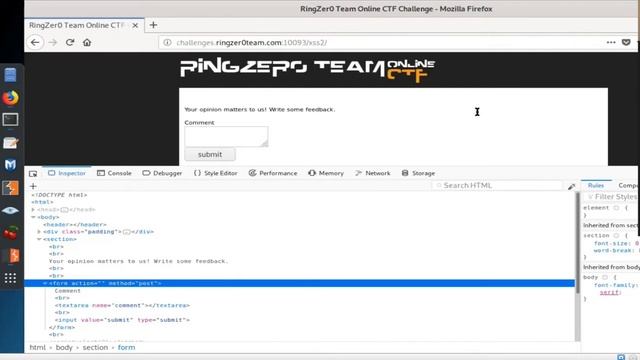Open Files from the dock
The image size is (640, 360).
[10, 75]
